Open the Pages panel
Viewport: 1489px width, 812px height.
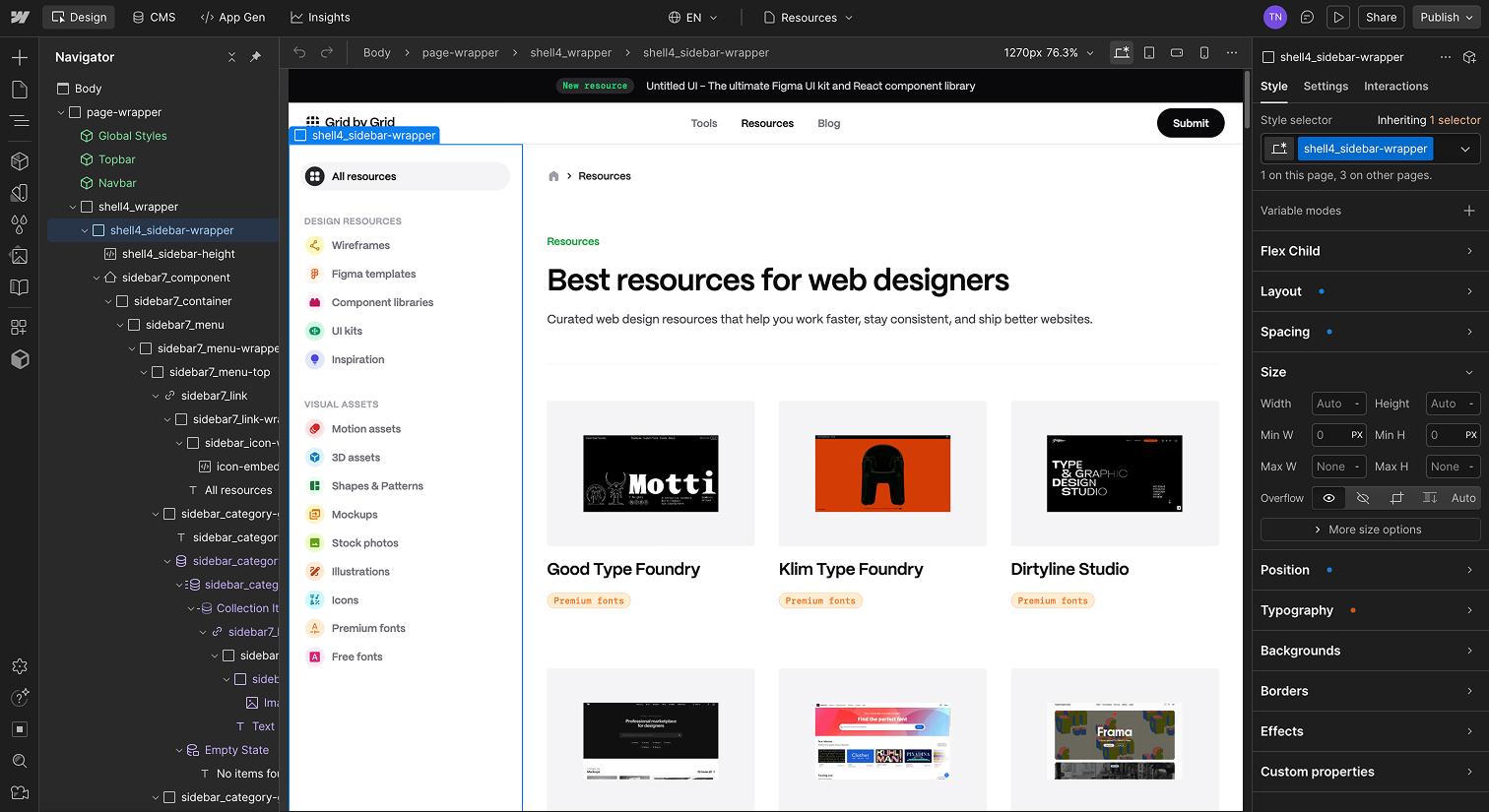(20, 89)
